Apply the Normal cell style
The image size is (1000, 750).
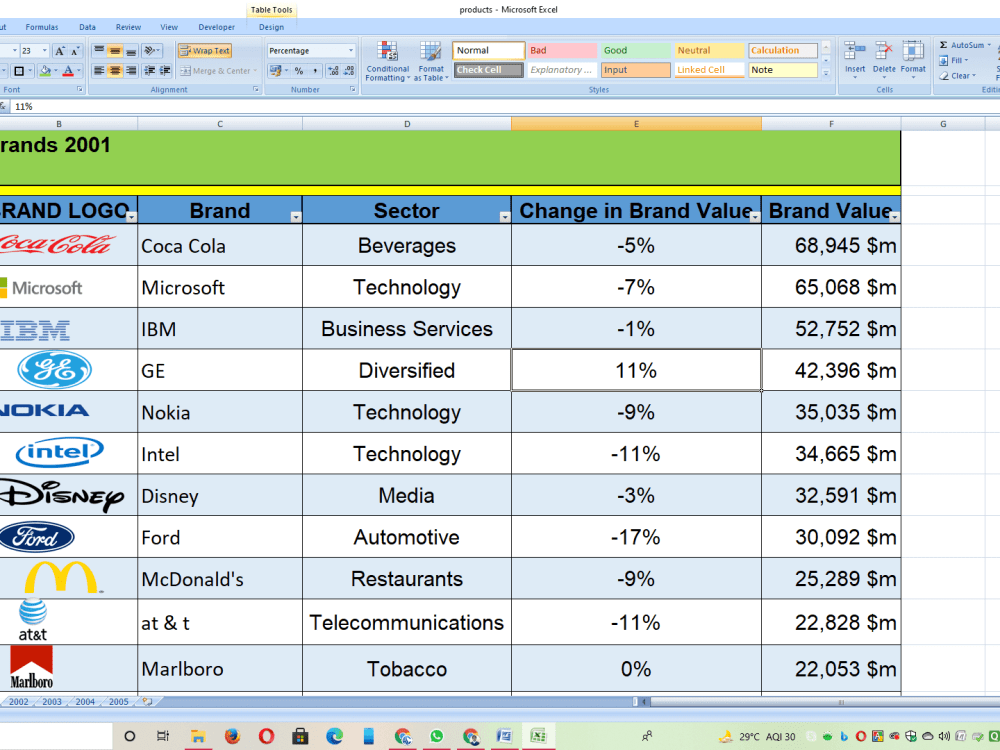(x=489, y=50)
